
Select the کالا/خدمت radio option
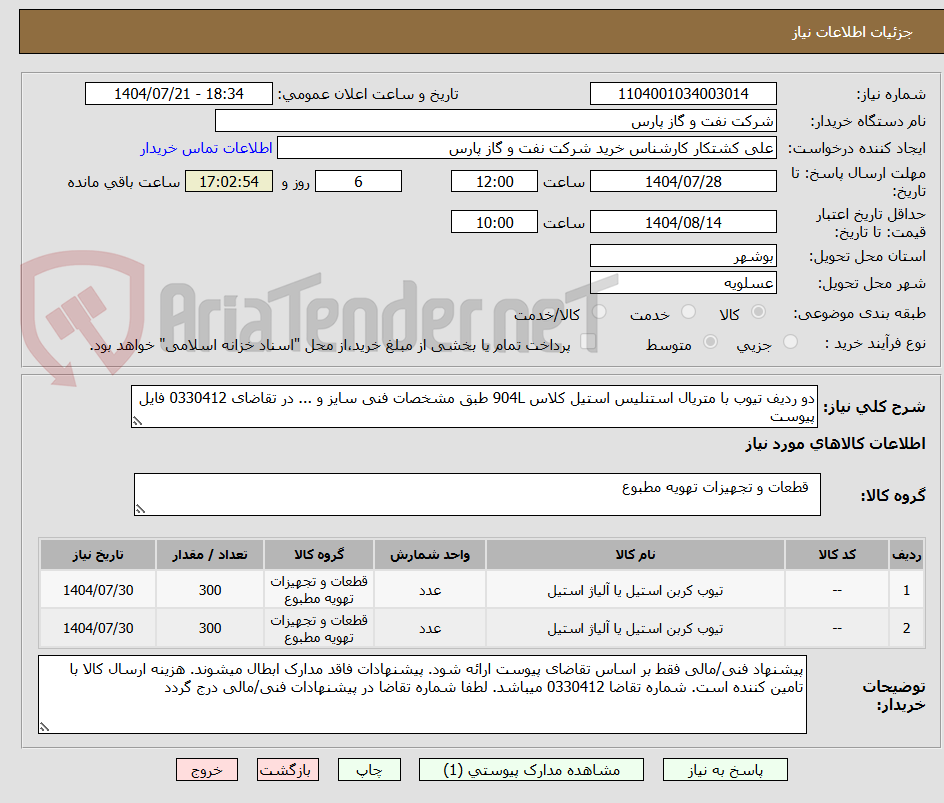click(x=598, y=312)
